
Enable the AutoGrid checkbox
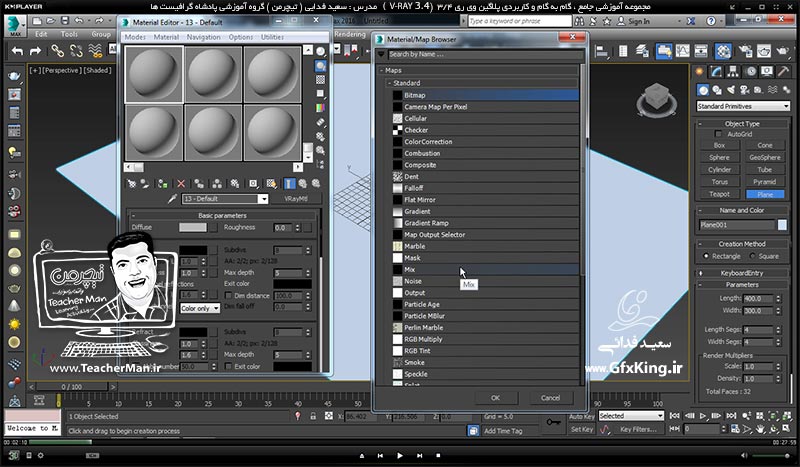718,134
